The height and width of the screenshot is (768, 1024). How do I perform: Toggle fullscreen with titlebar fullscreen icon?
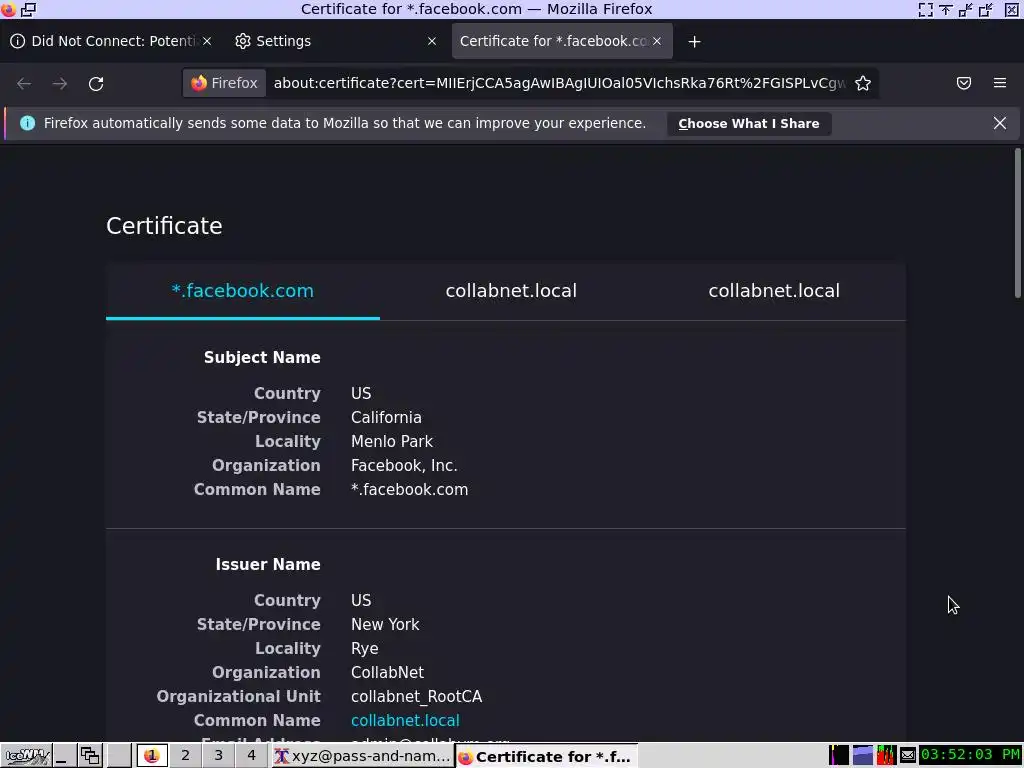tap(925, 9)
